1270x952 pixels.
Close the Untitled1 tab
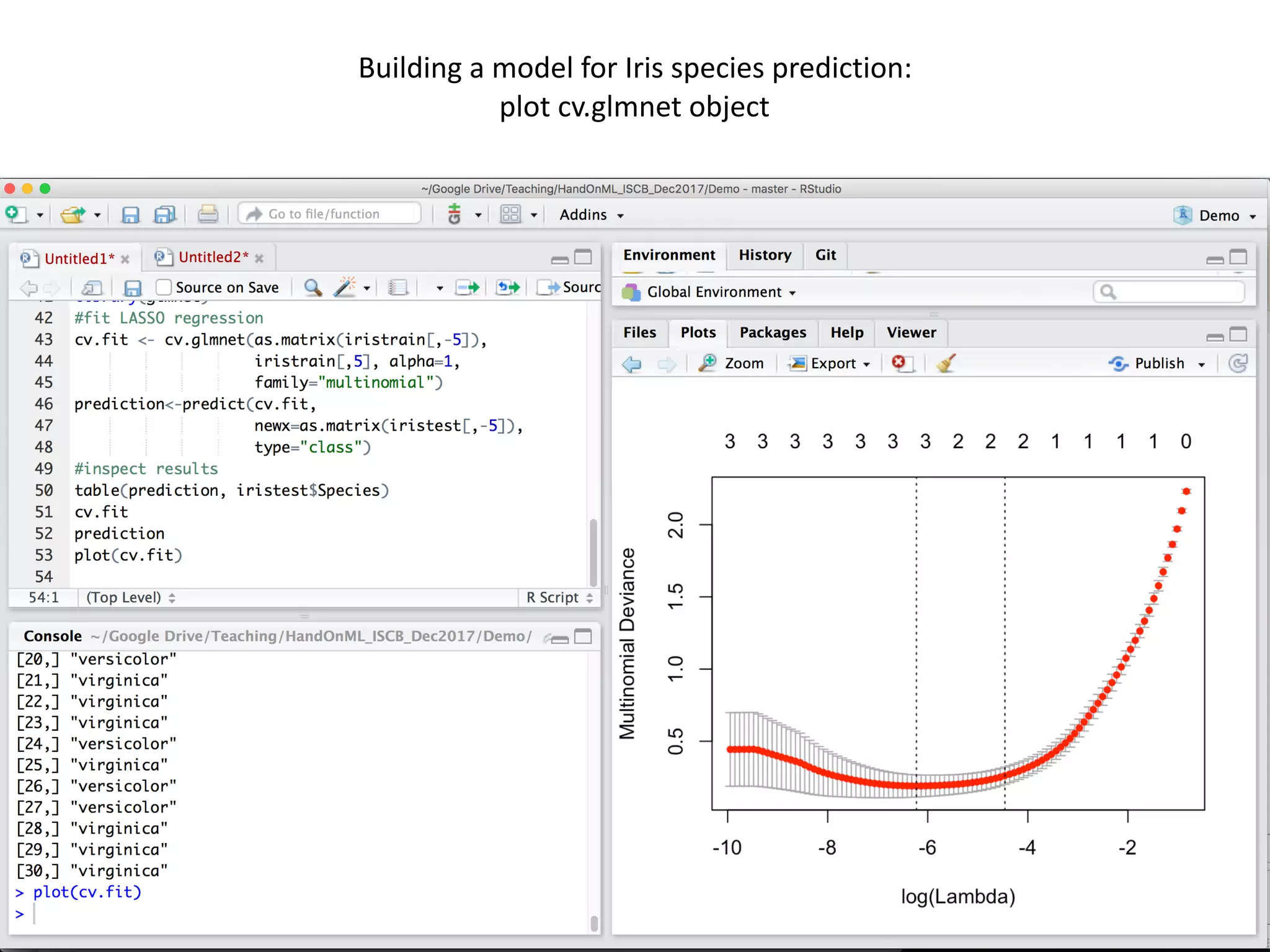click(125, 259)
